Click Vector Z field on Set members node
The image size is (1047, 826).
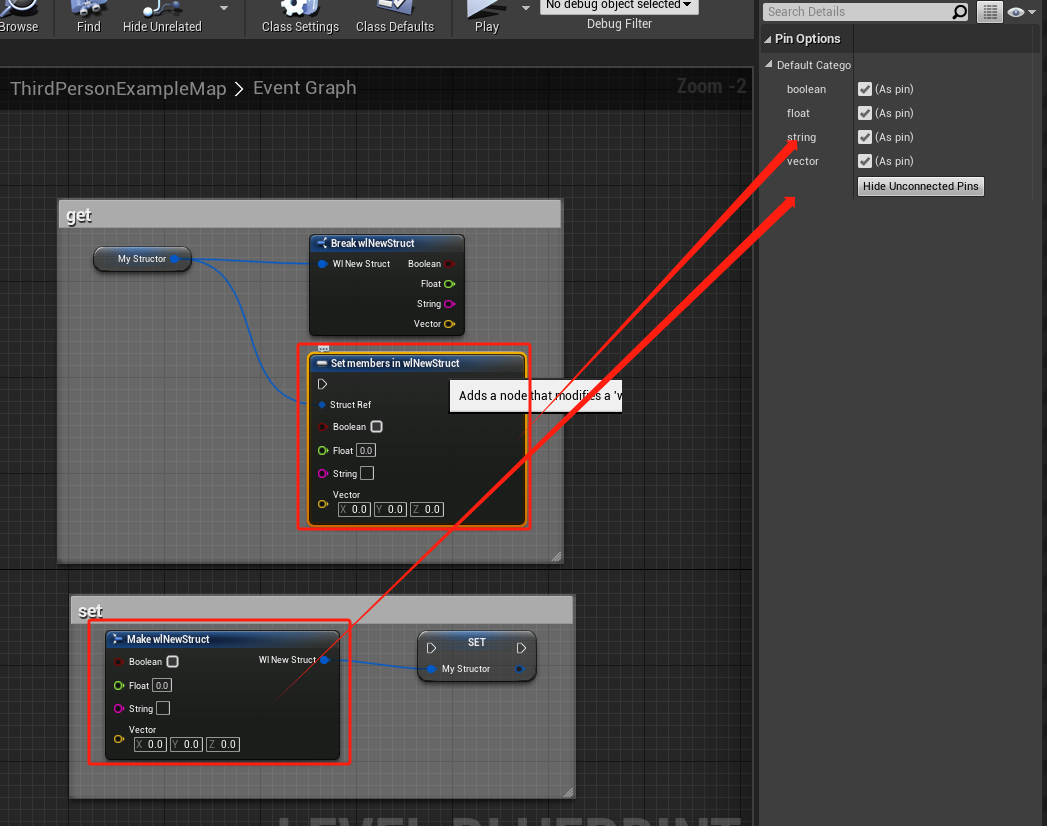[x=427, y=509]
